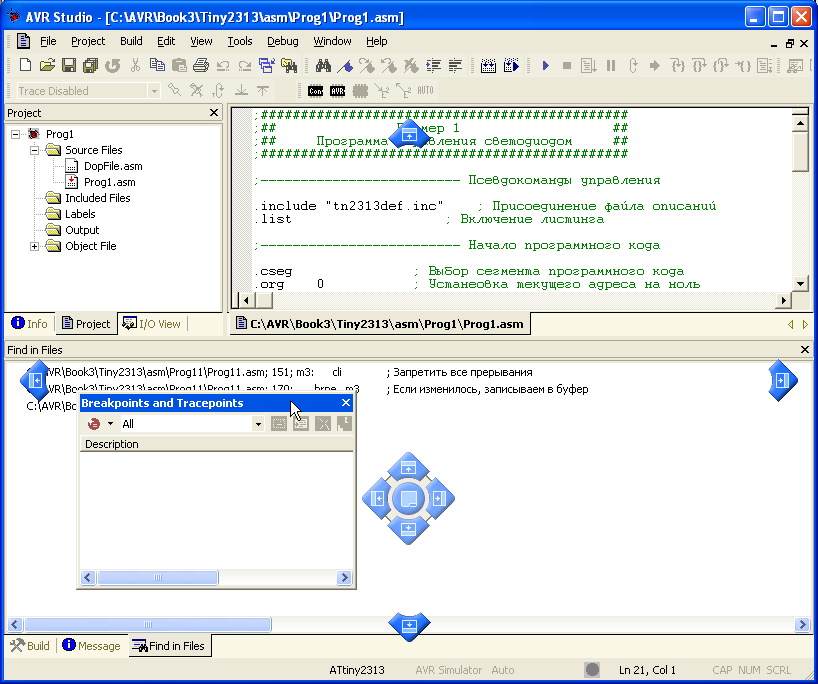Click the top edge docking guide arrow
Image resolution: width=818 pixels, height=684 pixels.
[410, 135]
